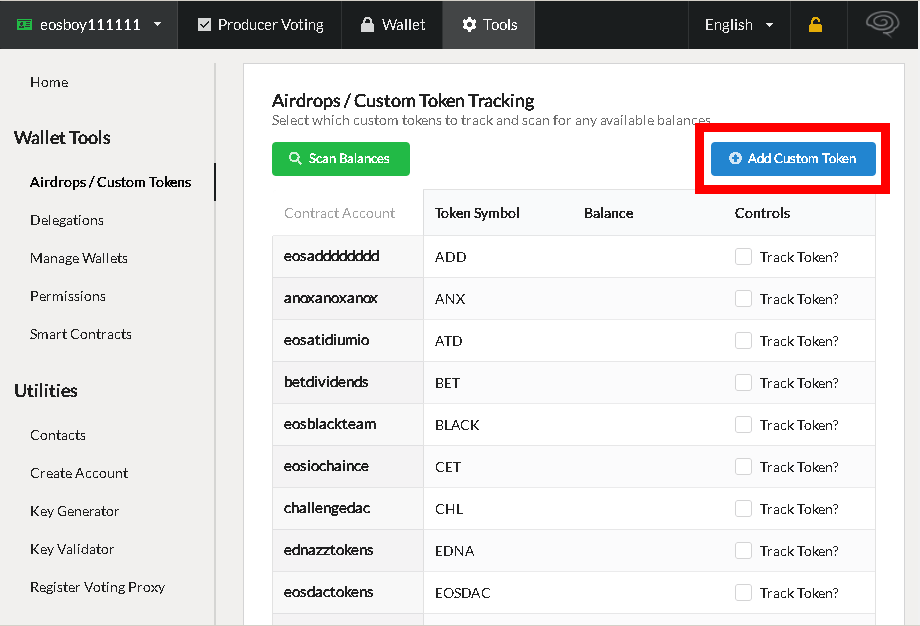Open the eosboy111111 account dropdown
The height and width of the screenshot is (626, 920).
(x=89, y=25)
